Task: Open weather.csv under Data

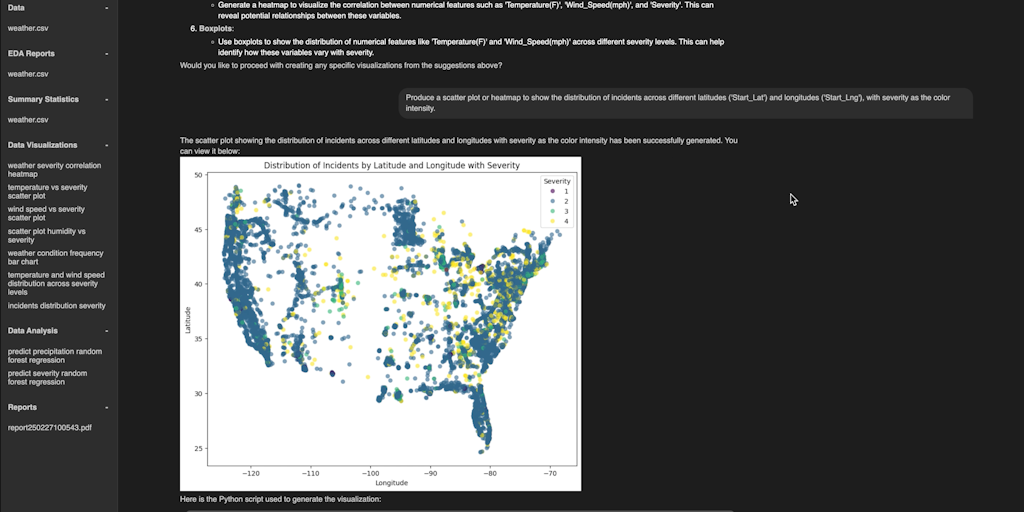Action: pos(28,28)
